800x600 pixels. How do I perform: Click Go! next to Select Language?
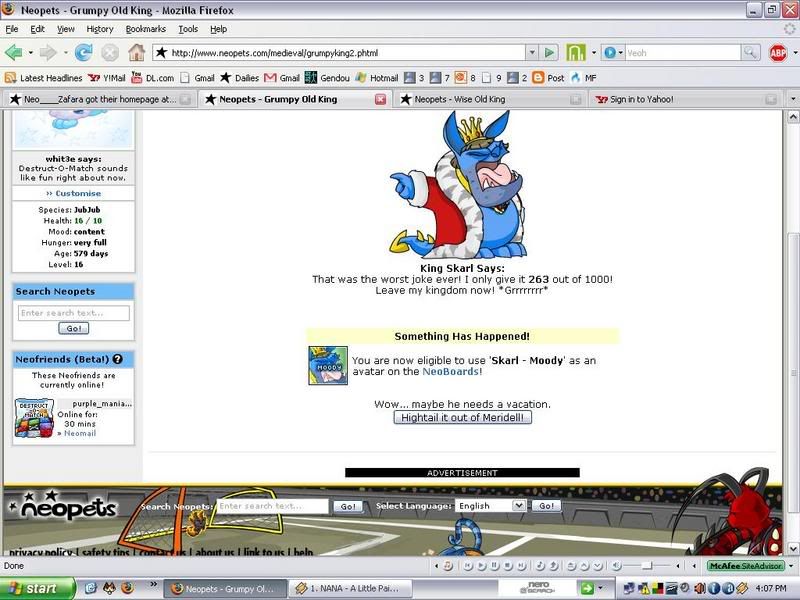[546, 506]
